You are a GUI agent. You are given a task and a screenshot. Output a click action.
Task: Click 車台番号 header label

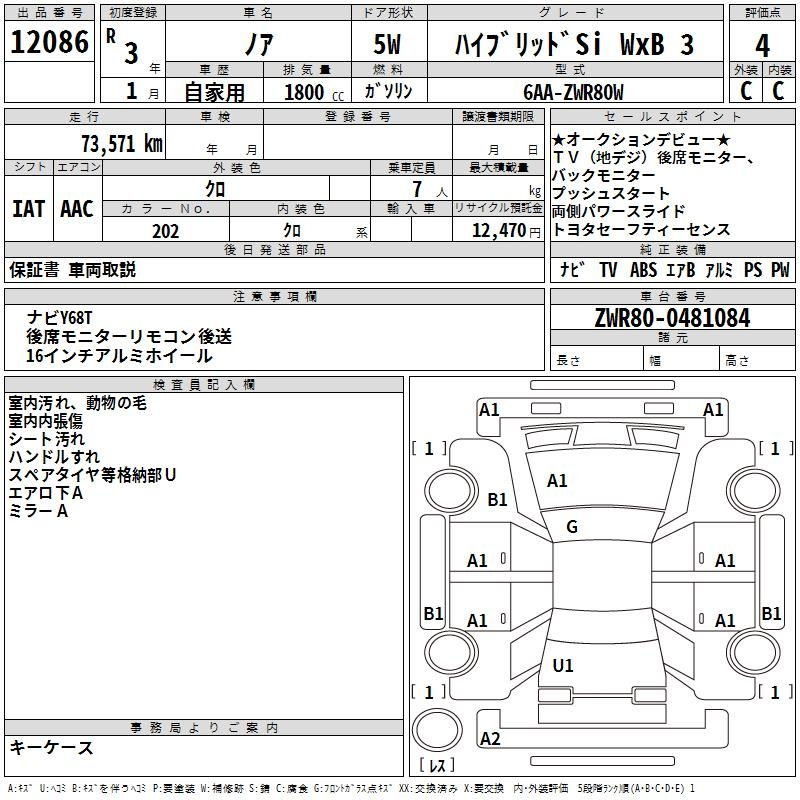pos(672,296)
